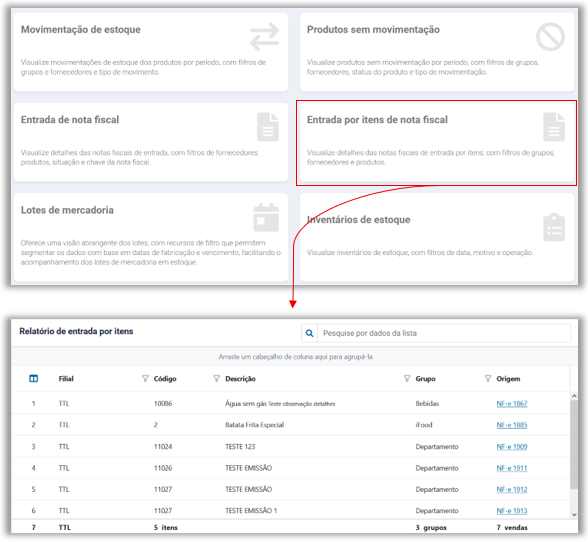Click the document icon on Entrada por itens card
The width and height of the screenshot is (588, 542).
[x=554, y=127]
